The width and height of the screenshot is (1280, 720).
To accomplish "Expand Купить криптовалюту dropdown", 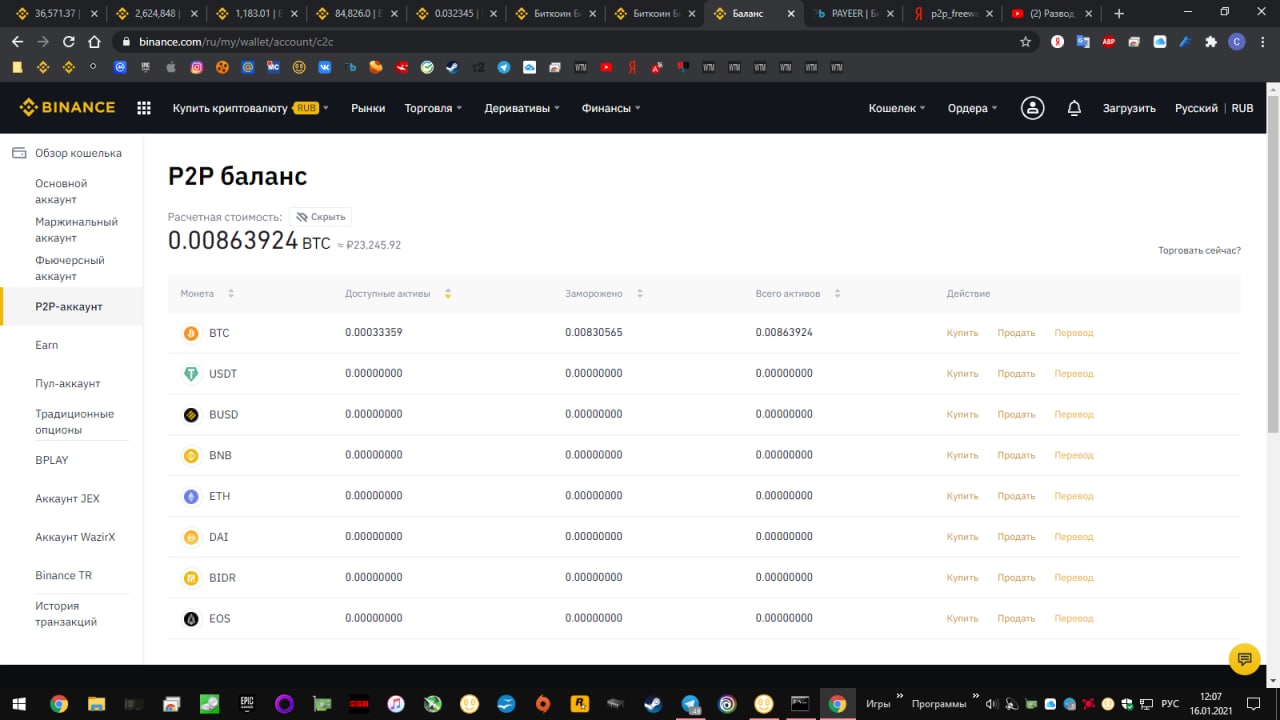I will point(250,108).
